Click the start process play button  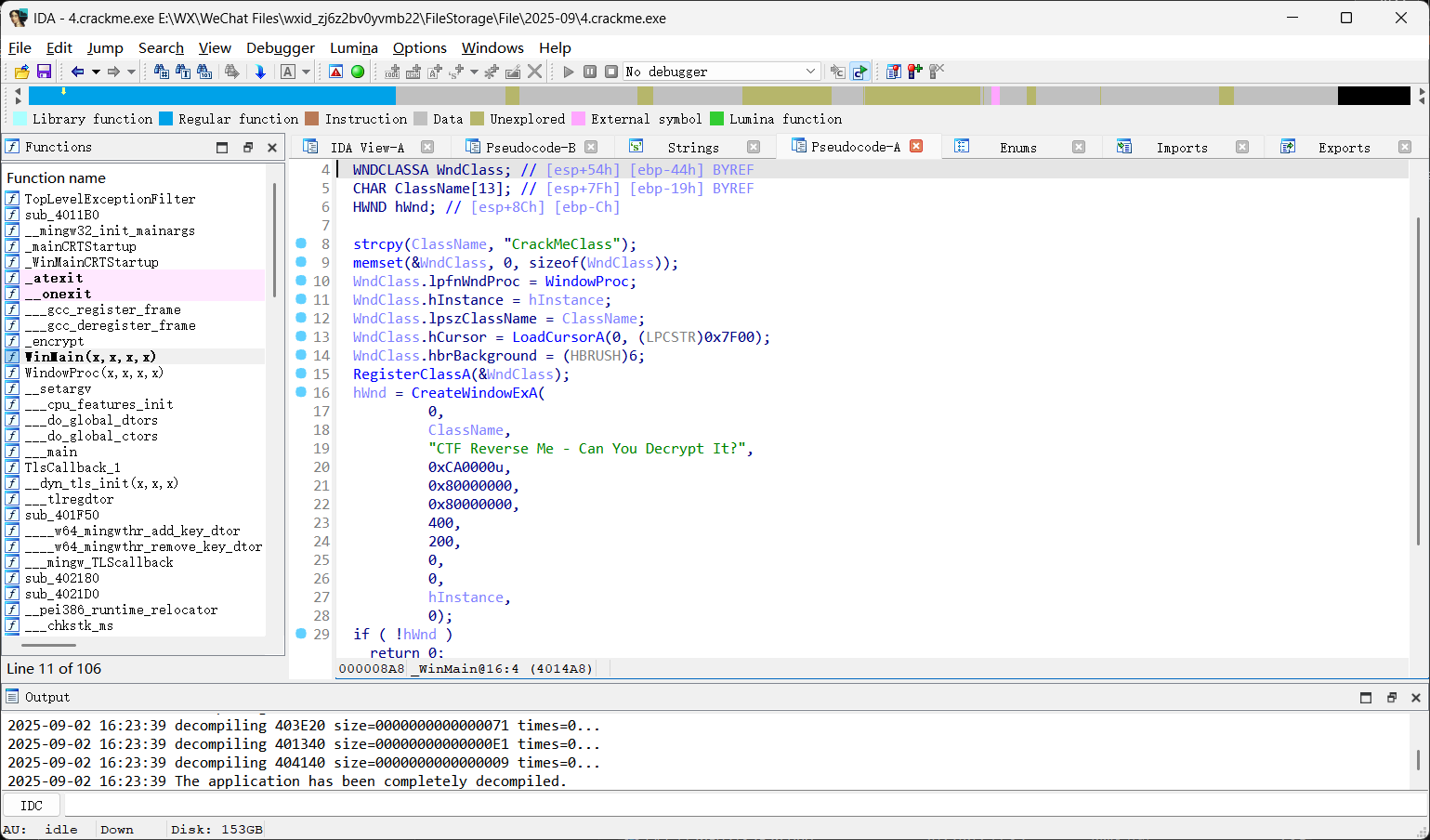click(x=569, y=72)
